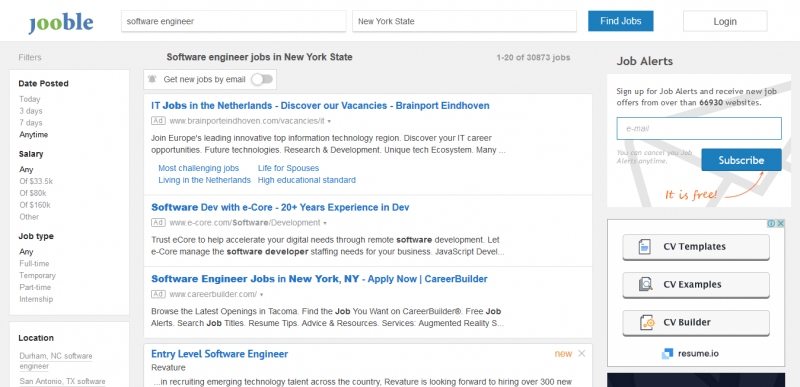Filter salary Of $160k
Image resolution: width=800 pixels, height=387 pixels.
35,205
